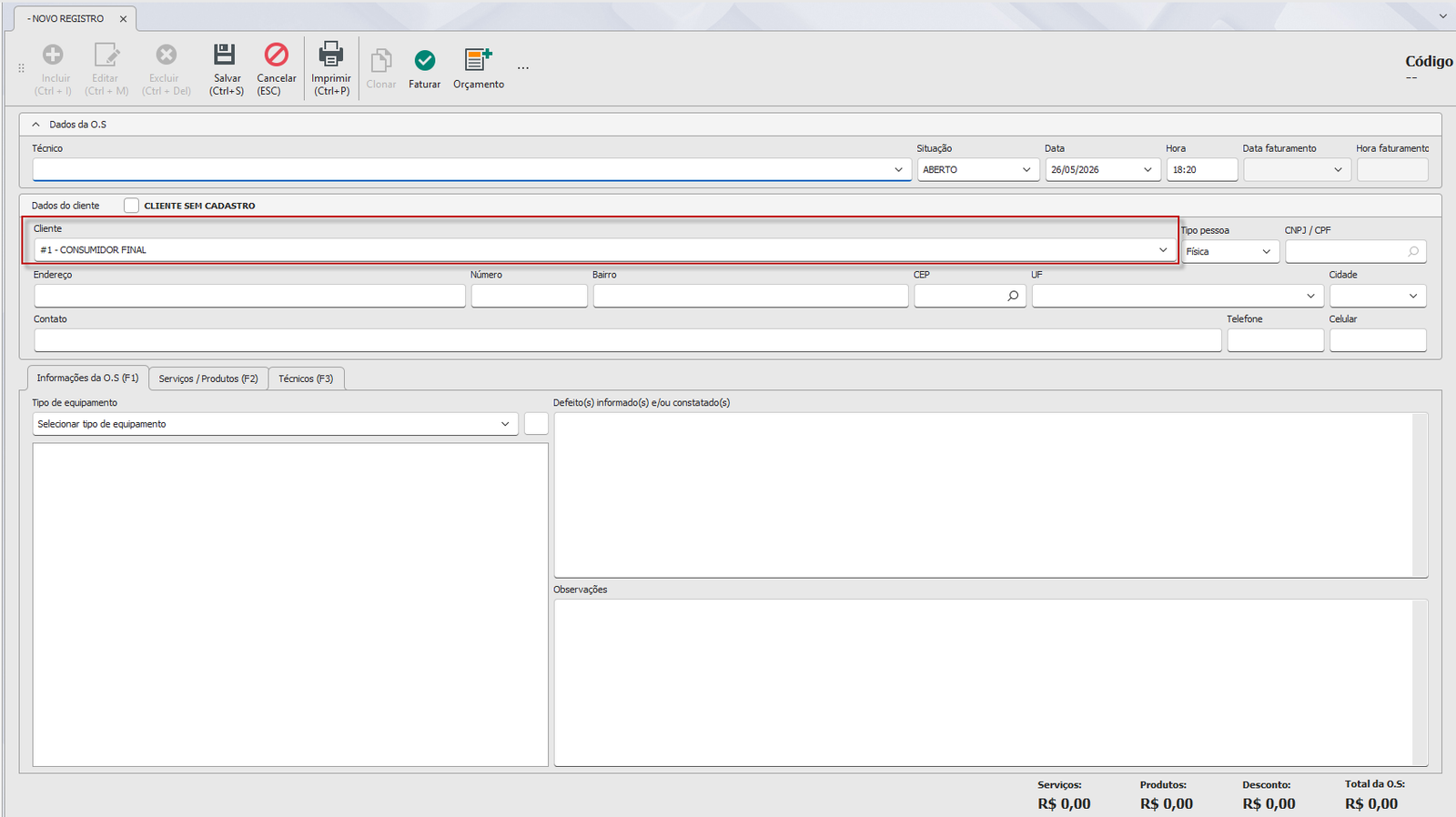Select the Informações da O.S (F1) tab
This screenshot has height=817, width=1456.
coord(87,378)
